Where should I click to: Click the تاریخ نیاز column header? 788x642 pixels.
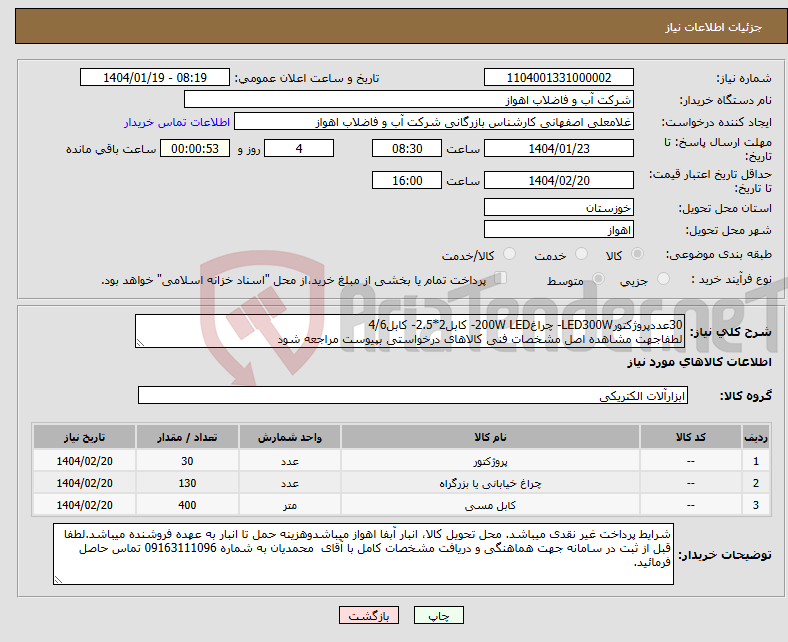click(x=84, y=437)
